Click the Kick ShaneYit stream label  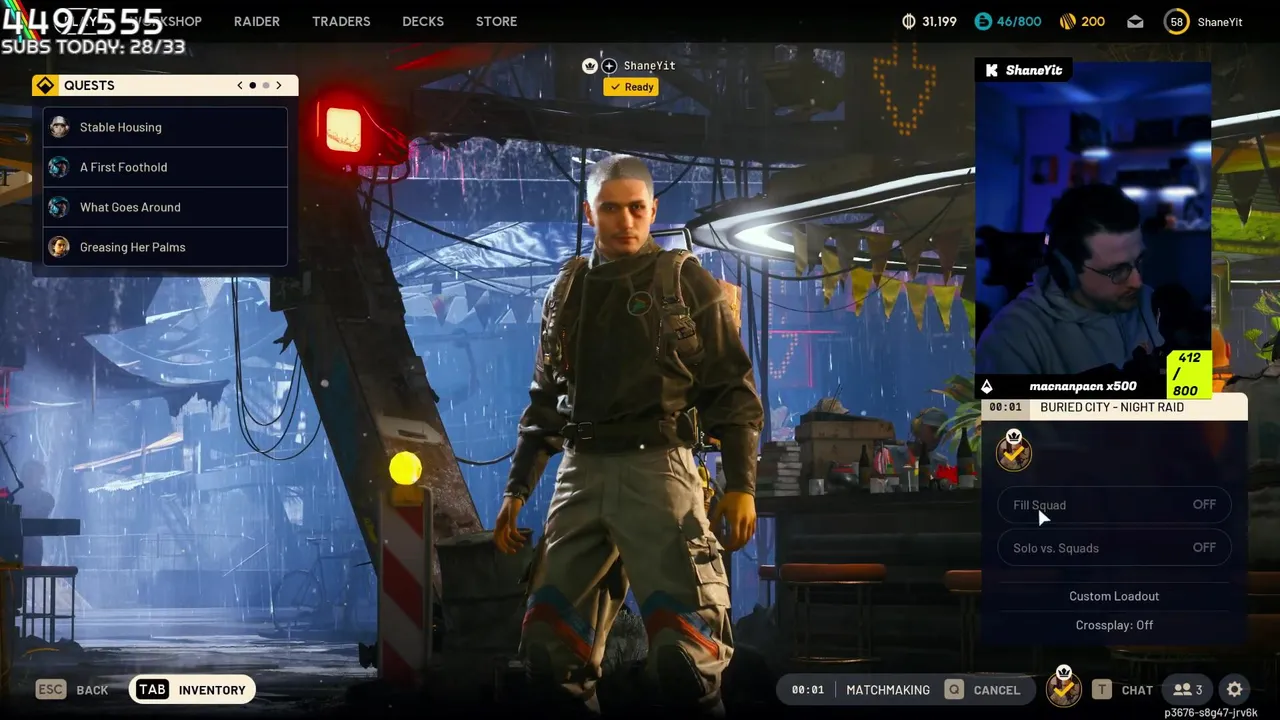click(x=1024, y=70)
